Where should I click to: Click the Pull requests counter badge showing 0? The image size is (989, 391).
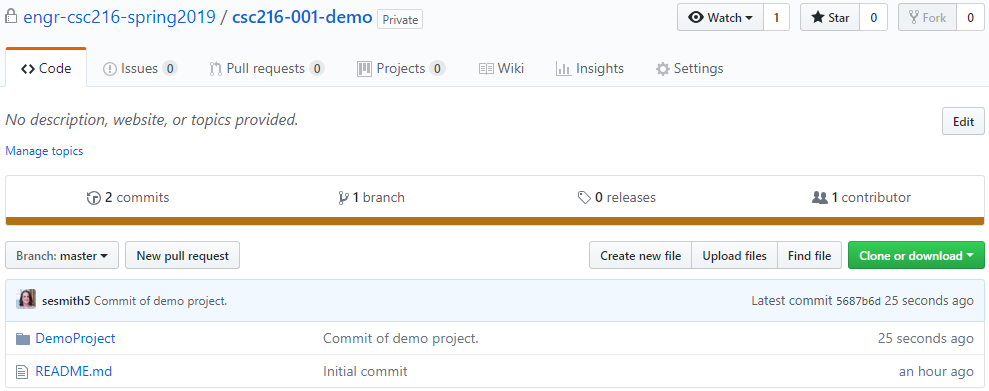coord(317,69)
